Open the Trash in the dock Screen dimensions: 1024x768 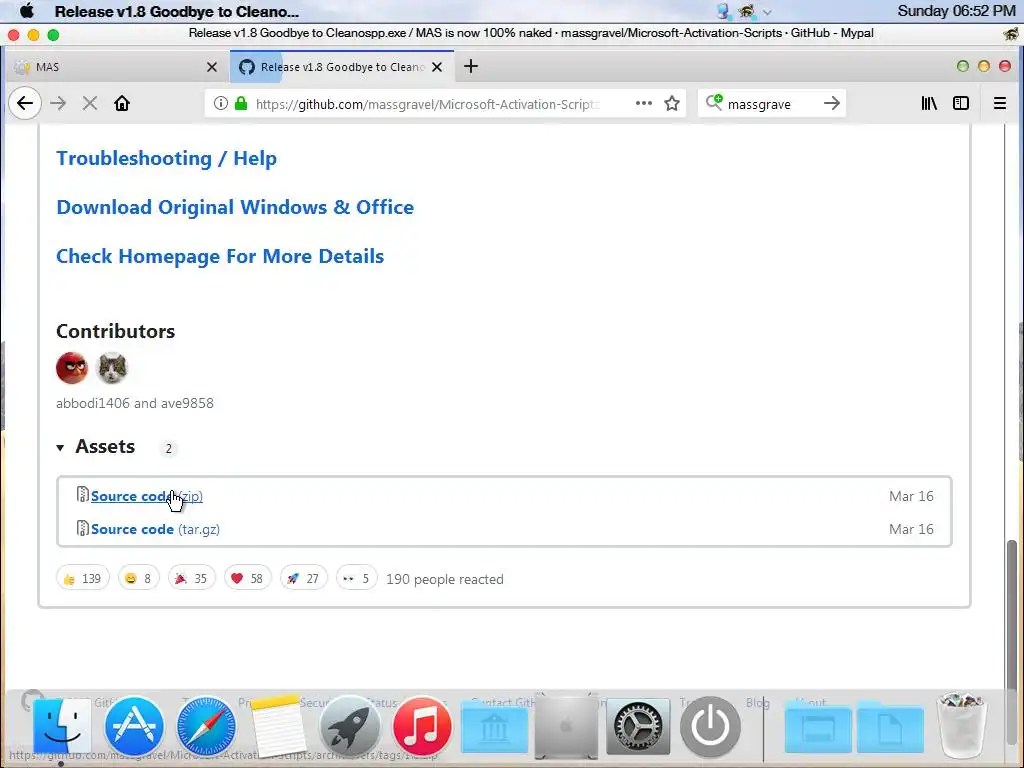point(961,725)
